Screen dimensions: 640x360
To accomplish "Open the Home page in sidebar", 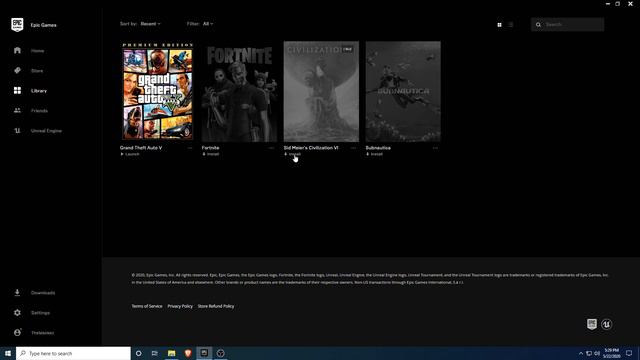I will 37,51.
